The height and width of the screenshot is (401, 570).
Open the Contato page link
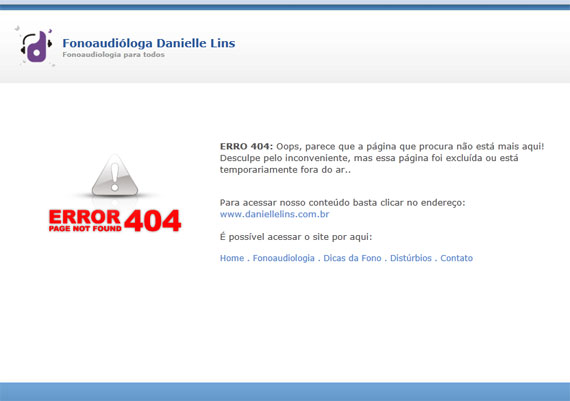(457, 258)
